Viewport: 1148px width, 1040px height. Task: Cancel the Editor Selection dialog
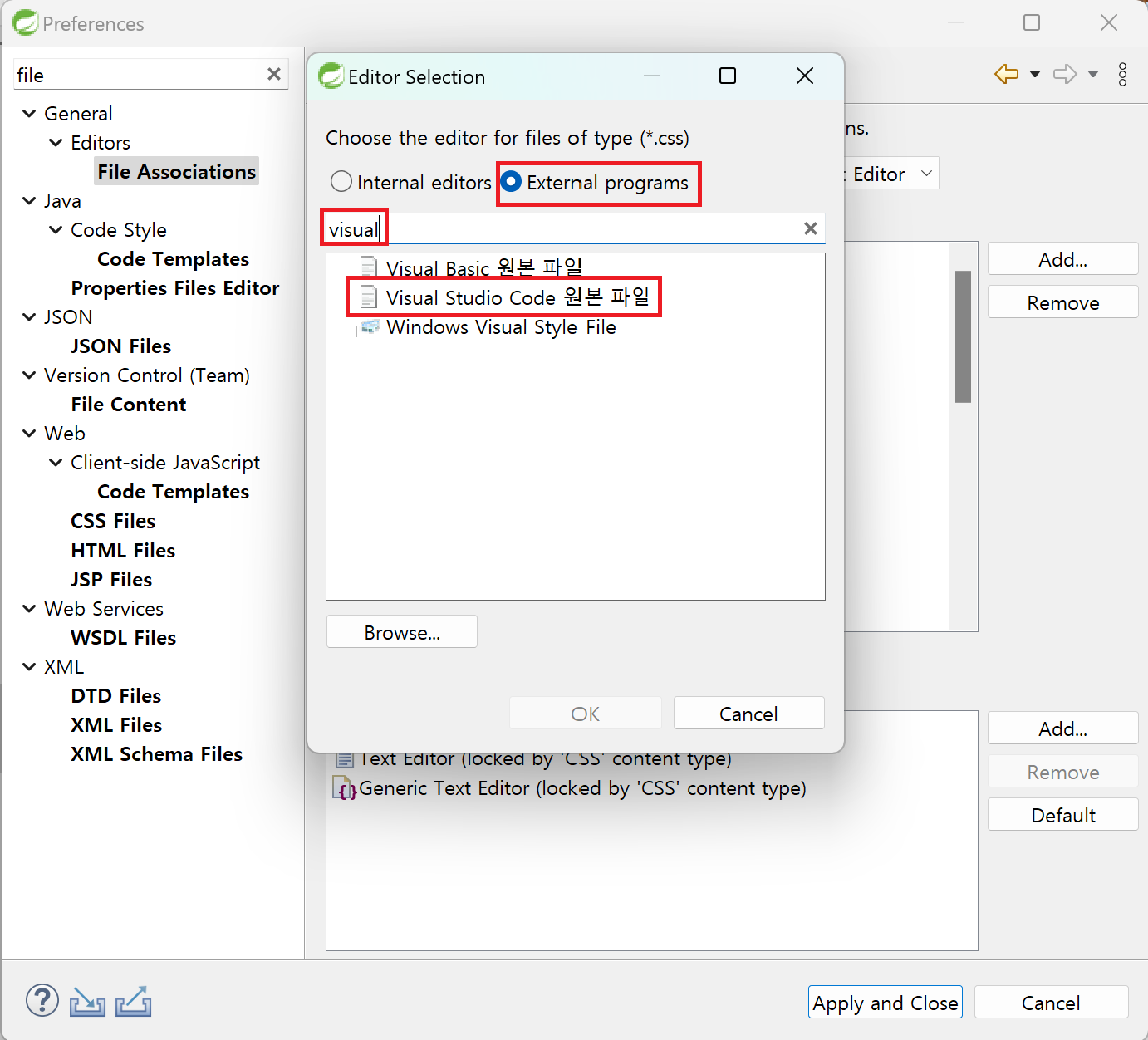[749, 714]
